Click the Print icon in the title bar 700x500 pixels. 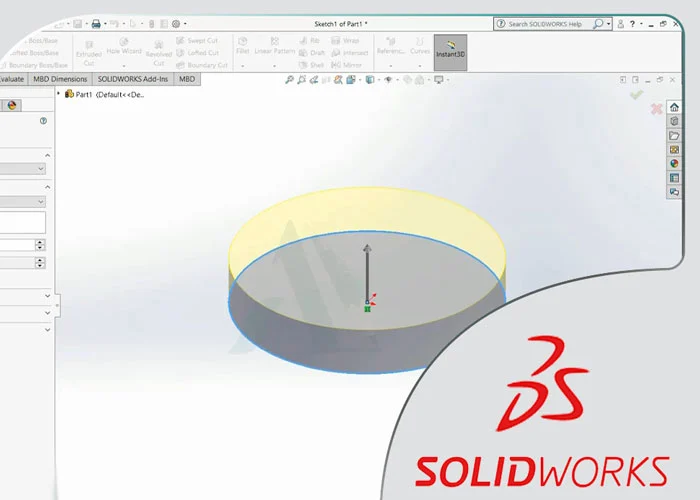click(x=96, y=24)
